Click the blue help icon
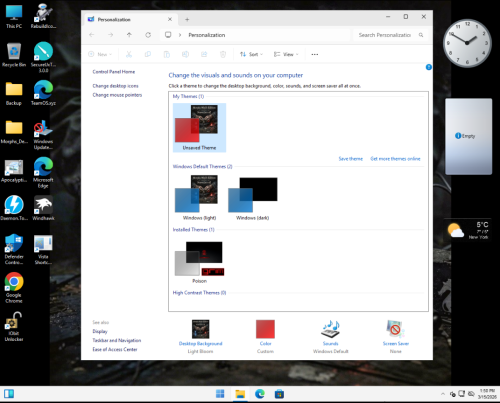Screen dimensions: 500x403 [429, 67]
